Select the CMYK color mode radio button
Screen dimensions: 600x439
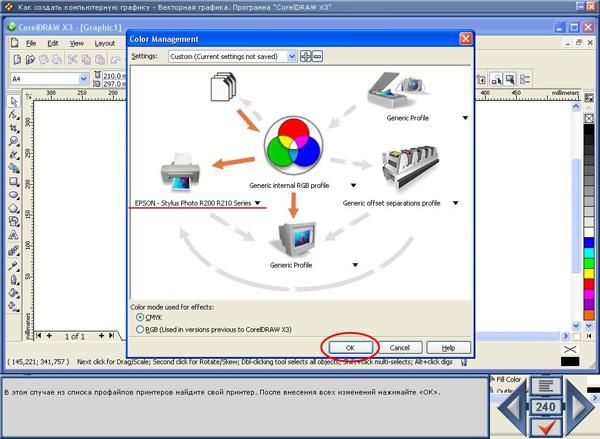139,317
